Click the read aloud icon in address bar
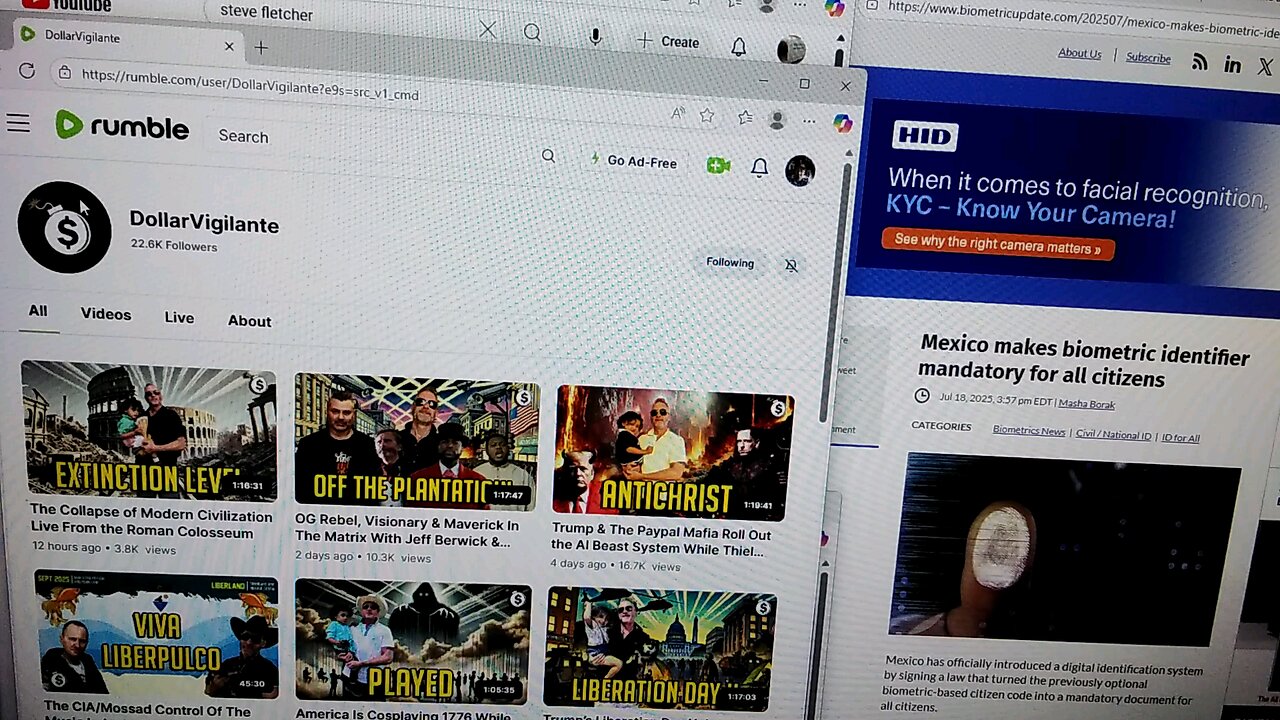 pos(678,114)
